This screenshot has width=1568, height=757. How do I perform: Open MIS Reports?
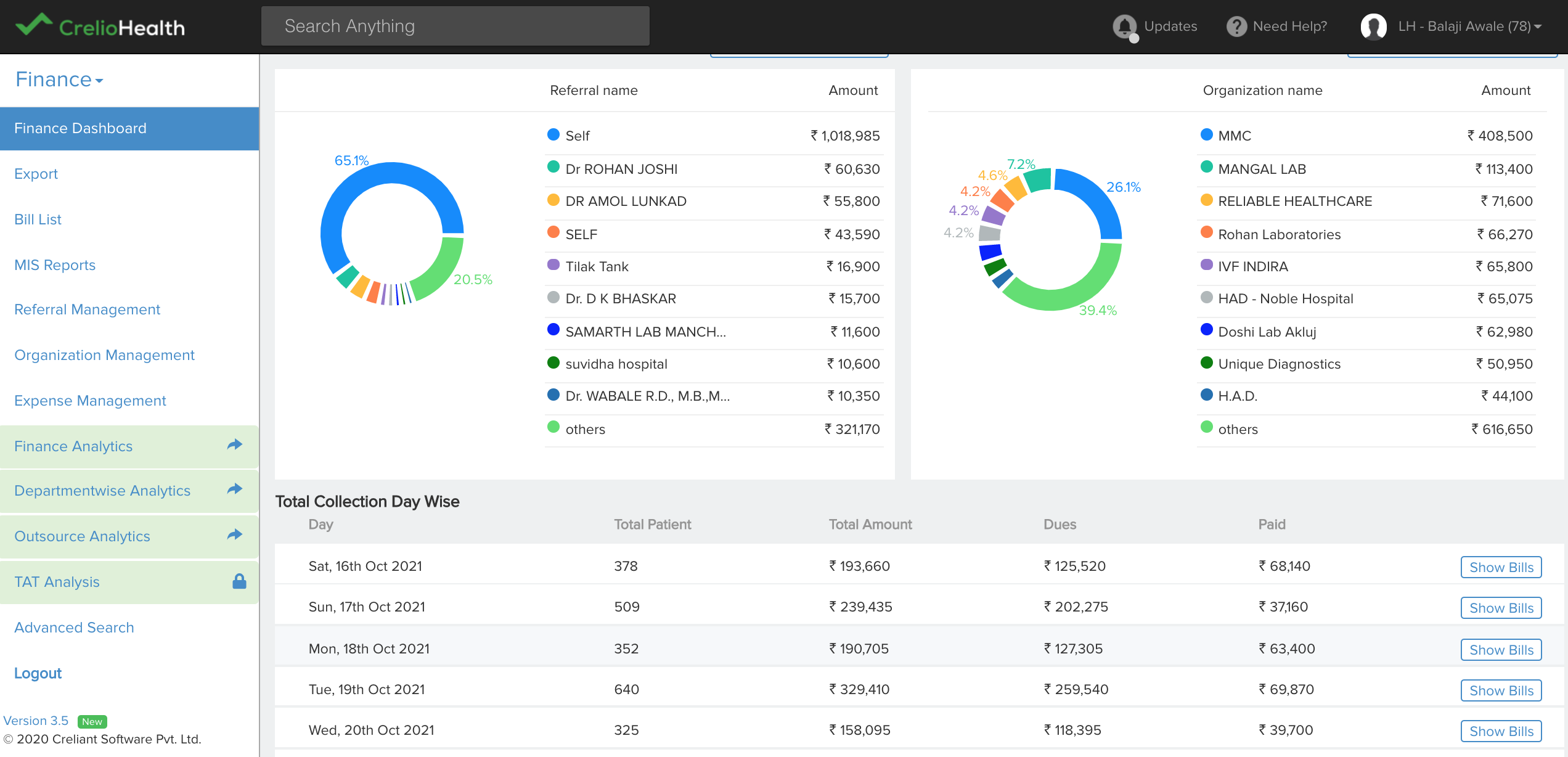55,265
